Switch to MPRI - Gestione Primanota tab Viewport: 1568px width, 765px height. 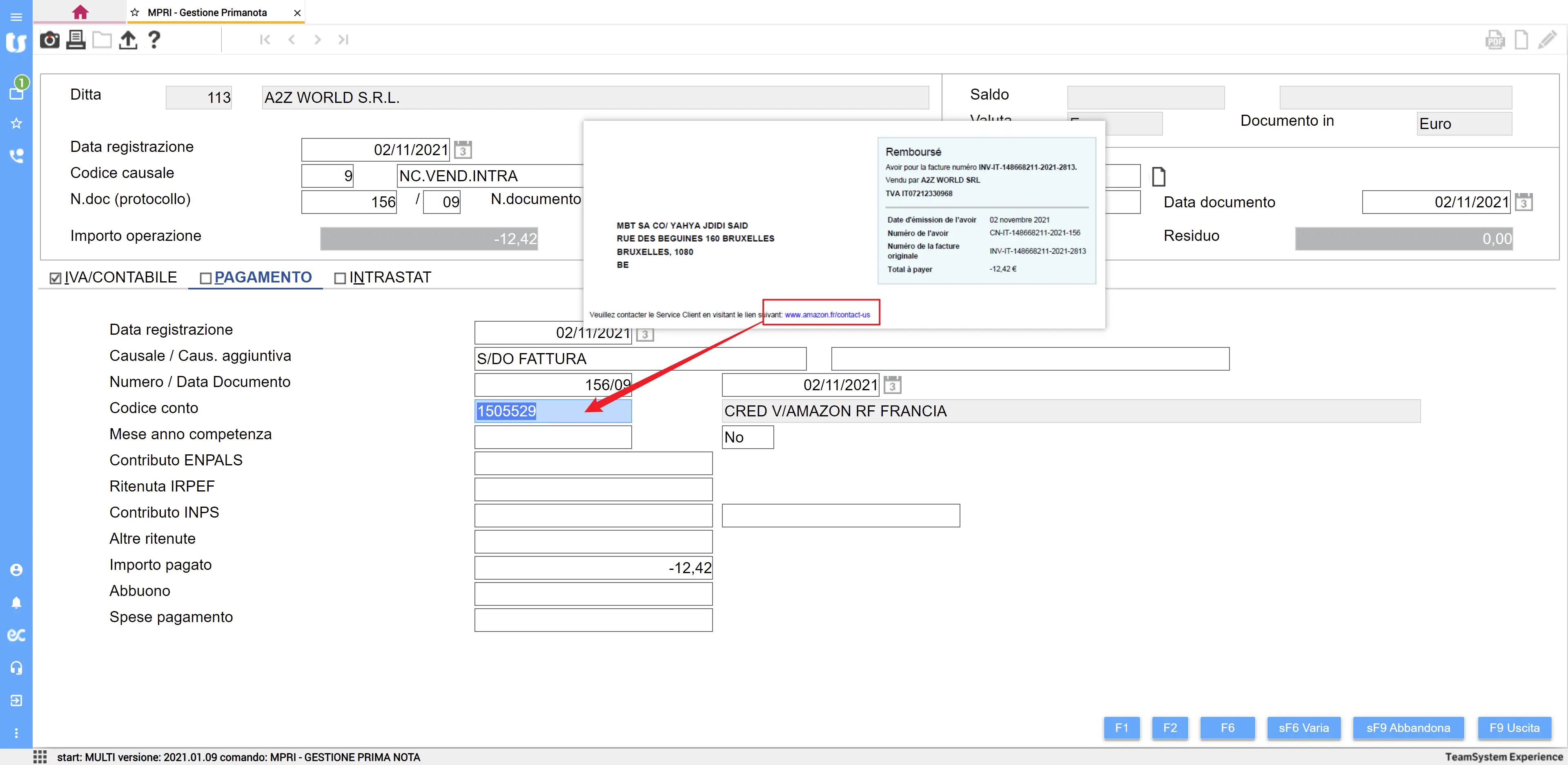point(207,12)
